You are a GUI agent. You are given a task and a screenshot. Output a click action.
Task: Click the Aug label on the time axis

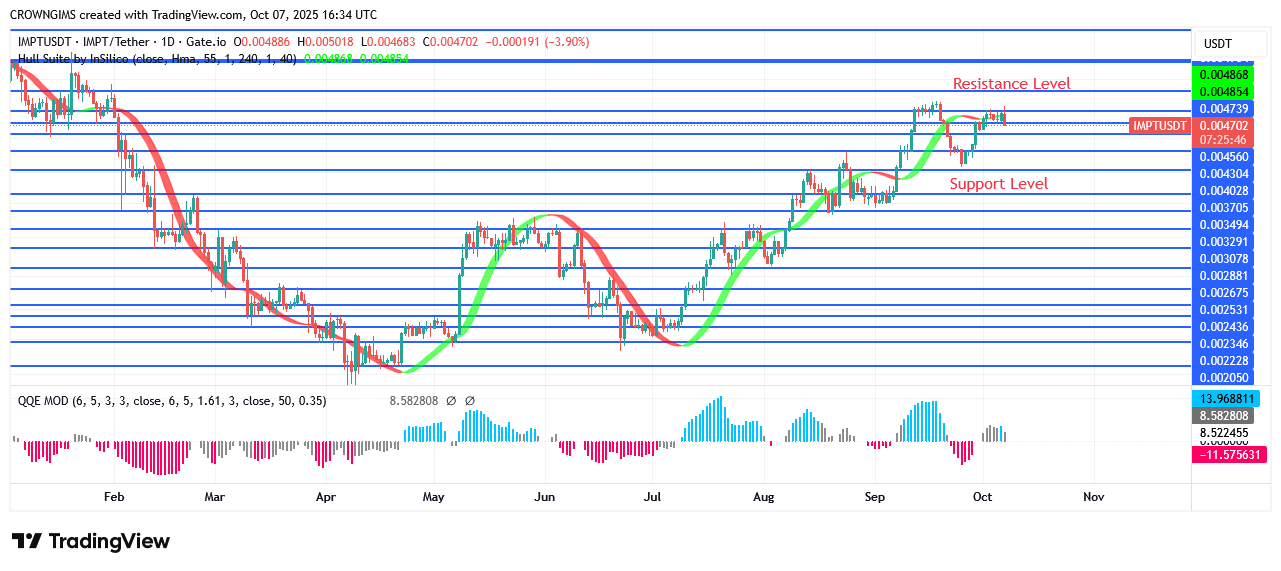(x=763, y=496)
